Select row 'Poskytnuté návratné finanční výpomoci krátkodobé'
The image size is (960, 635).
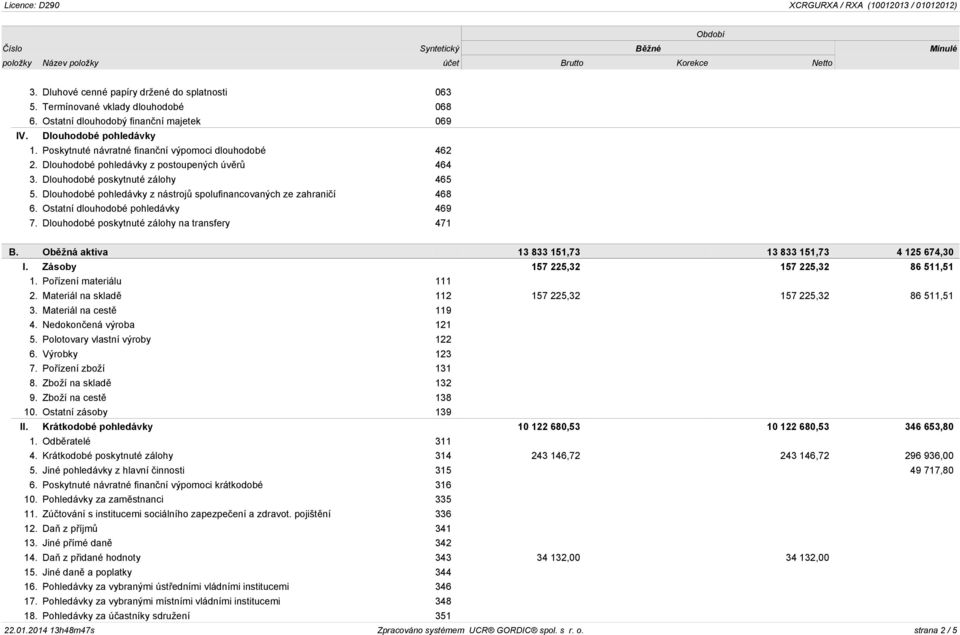click(x=480, y=485)
